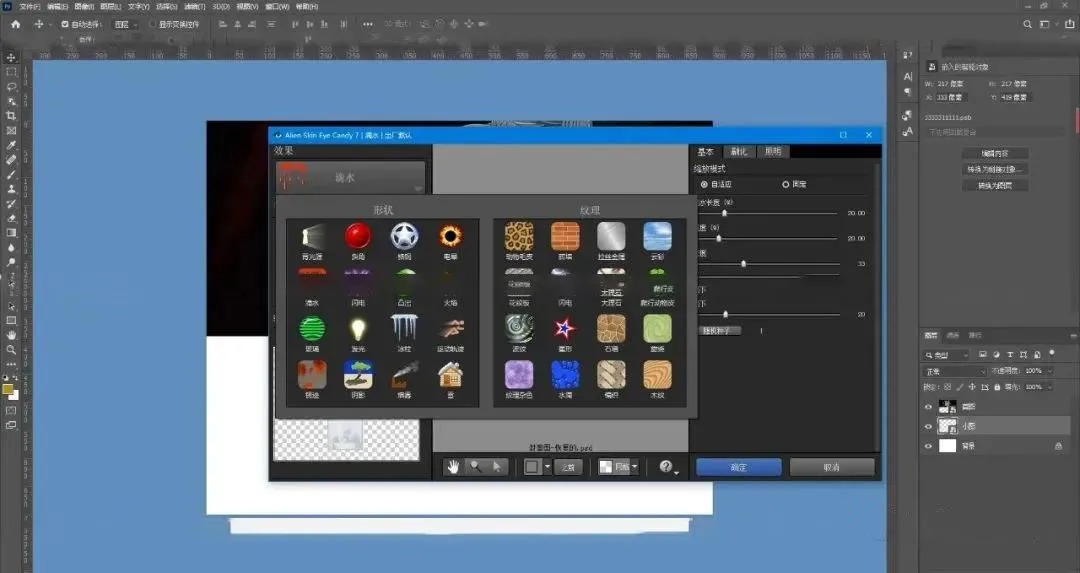The width and height of the screenshot is (1080, 573).
Task: Click the hand pan tool in Eye Candy dialog
Action: [x=453, y=467]
